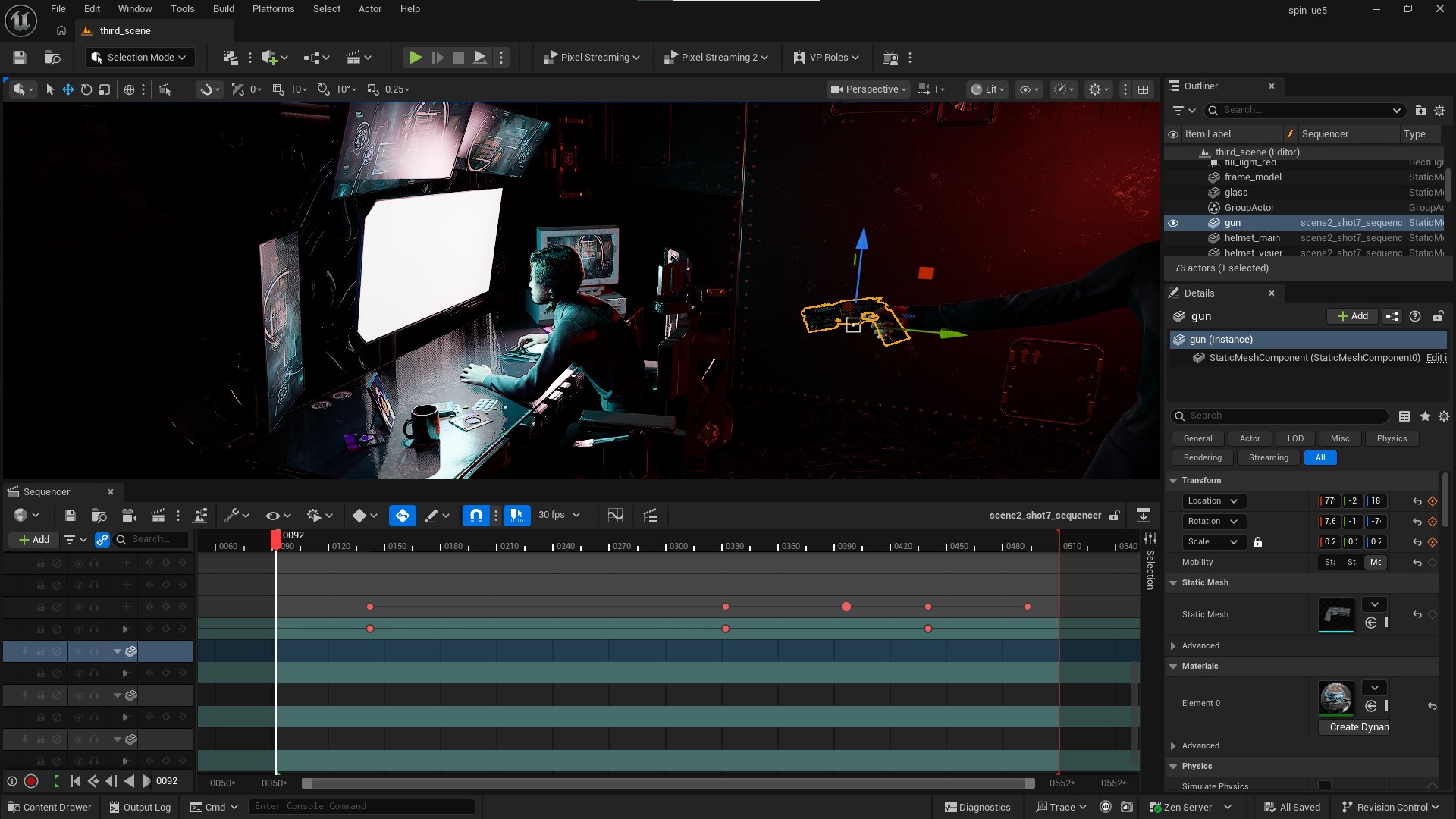The height and width of the screenshot is (819, 1456).
Task: Open the Build menu
Action: point(223,9)
